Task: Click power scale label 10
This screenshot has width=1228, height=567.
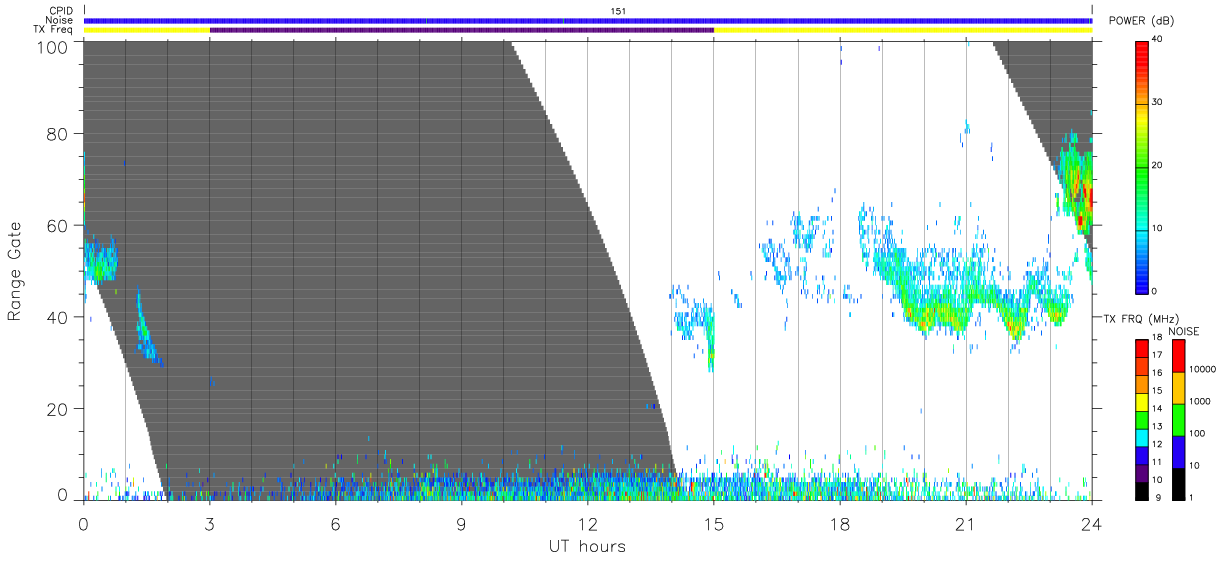Action: pos(1158,228)
